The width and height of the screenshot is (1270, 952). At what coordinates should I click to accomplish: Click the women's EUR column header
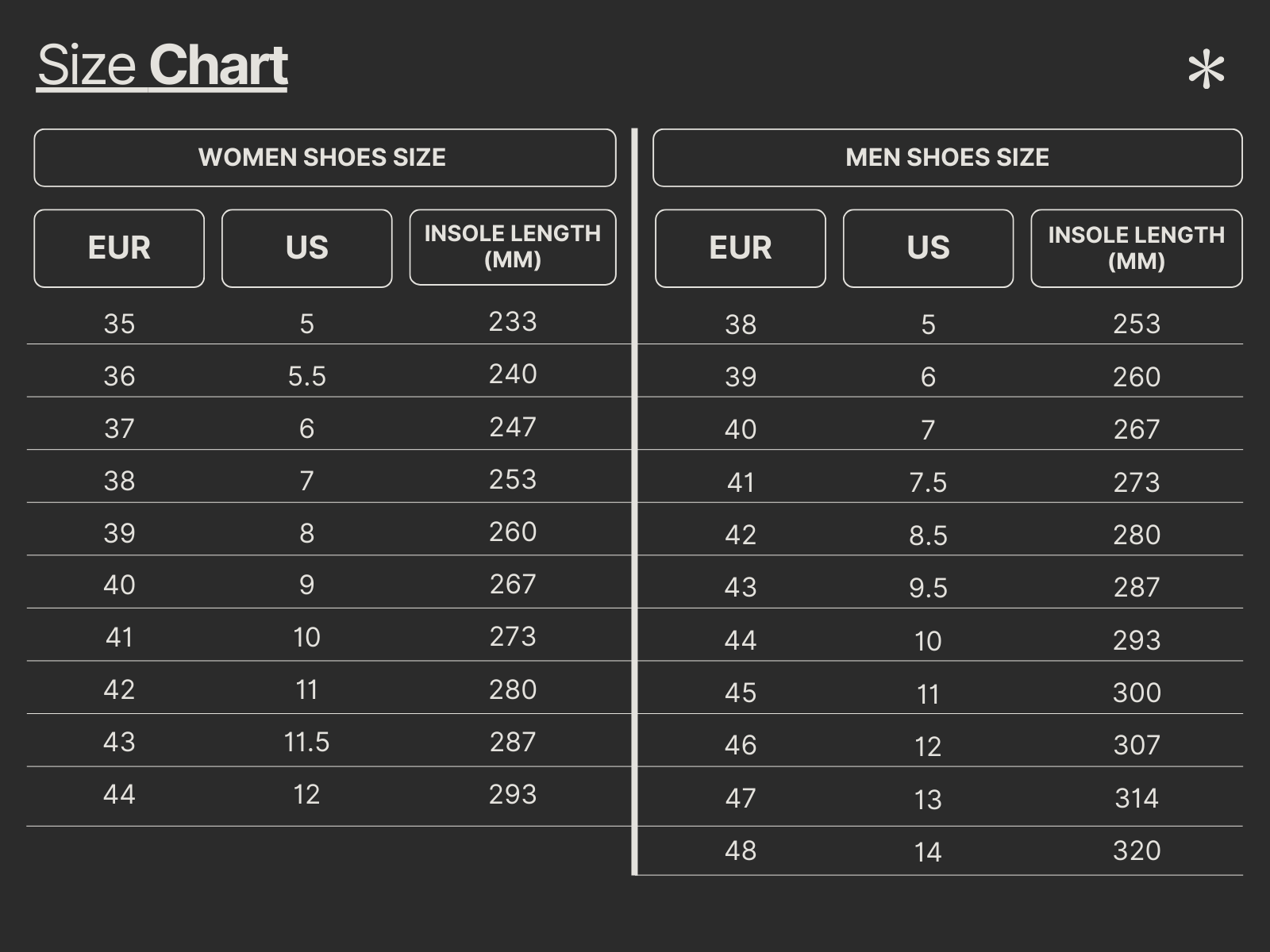(119, 248)
